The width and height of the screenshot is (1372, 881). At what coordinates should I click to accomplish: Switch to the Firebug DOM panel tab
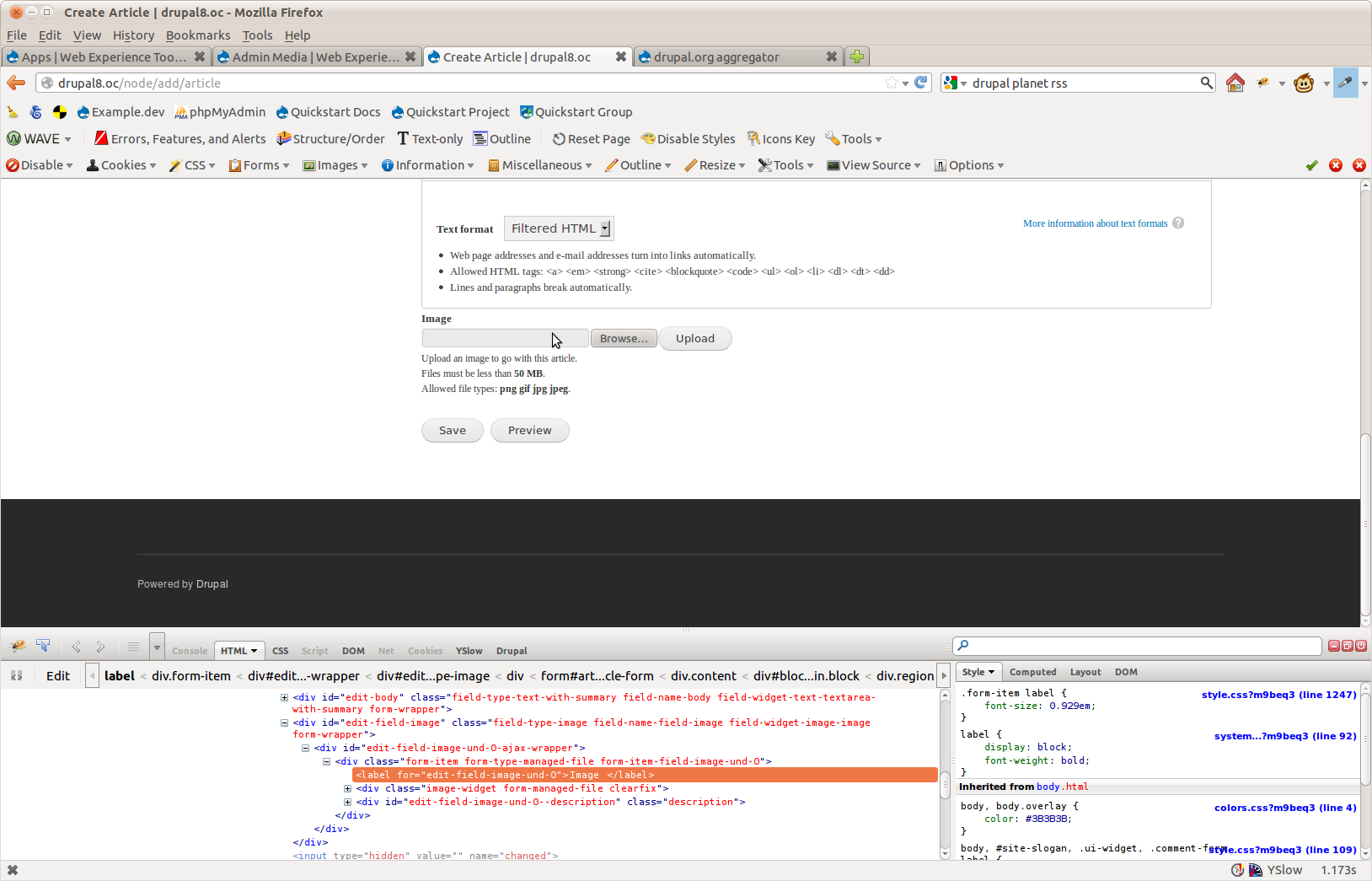[353, 651]
